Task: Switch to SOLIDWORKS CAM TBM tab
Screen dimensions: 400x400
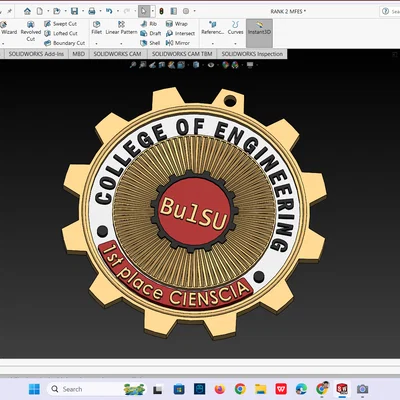Action: (x=182, y=54)
